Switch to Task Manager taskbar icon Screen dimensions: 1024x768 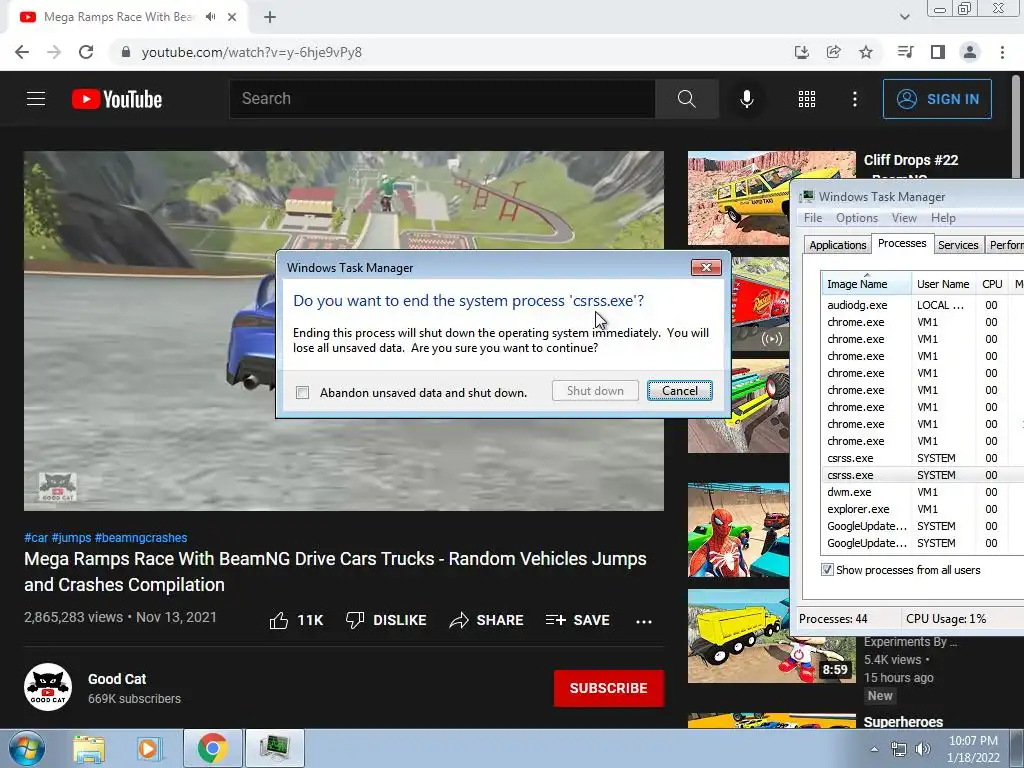click(x=274, y=748)
